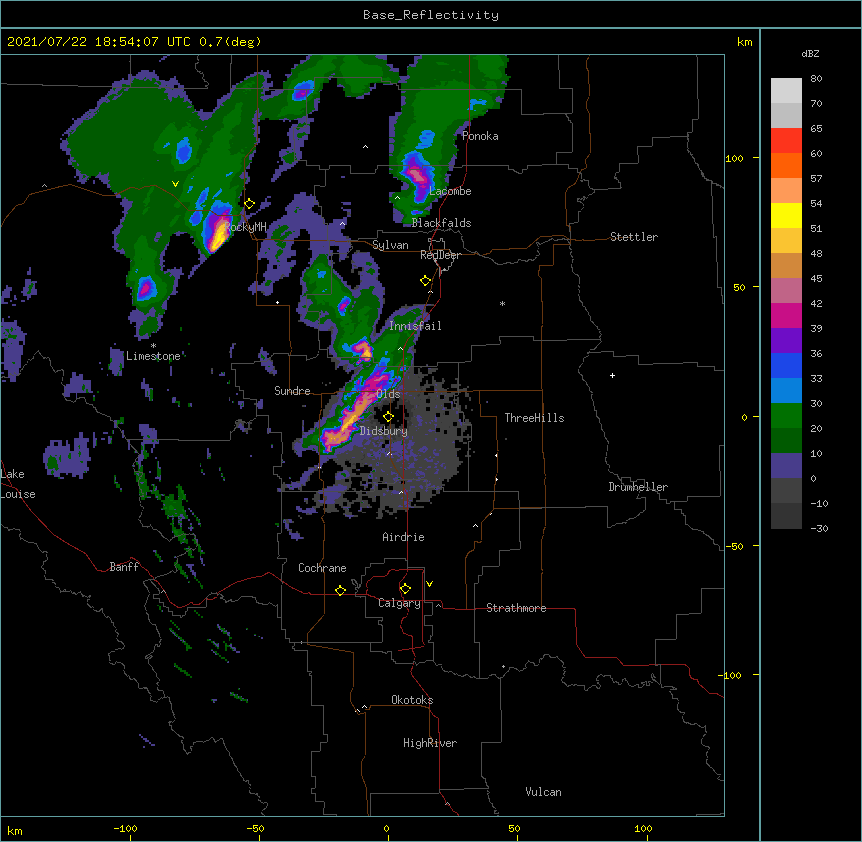Click the yellow diamond marker above Calgary label
Image resolution: width=862 pixels, height=842 pixels.
coord(405,589)
